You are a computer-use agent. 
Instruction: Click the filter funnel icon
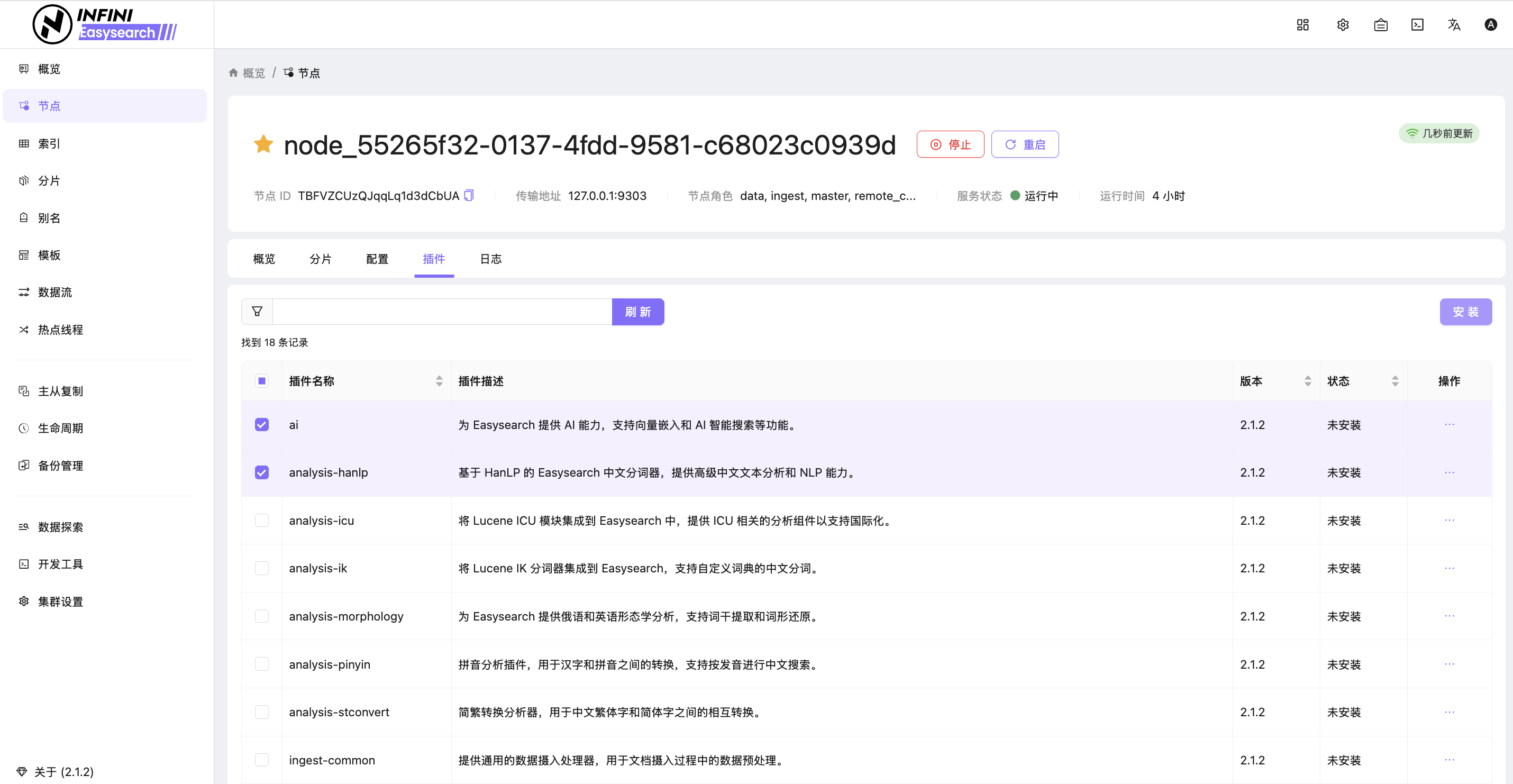(x=257, y=311)
